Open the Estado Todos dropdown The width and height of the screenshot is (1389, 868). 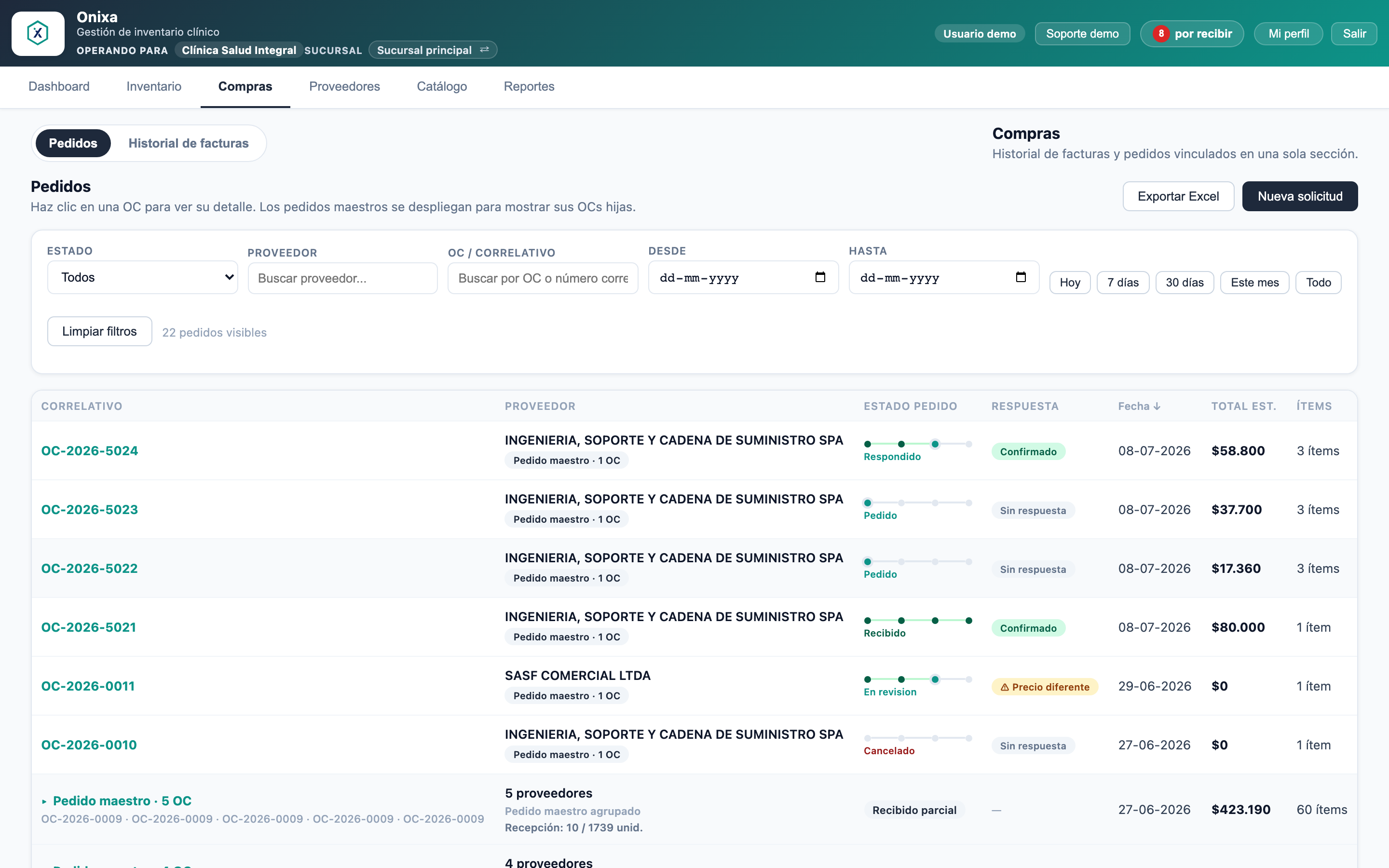click(142, 277)
